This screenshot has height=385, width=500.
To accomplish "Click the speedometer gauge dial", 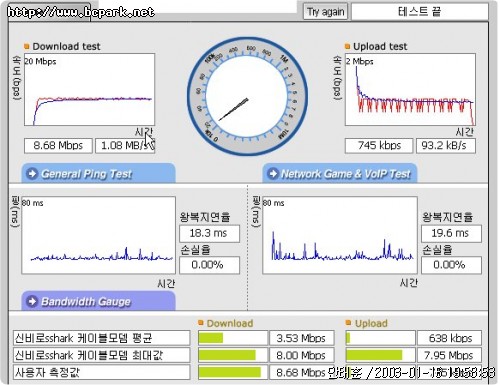I will 247,97.
